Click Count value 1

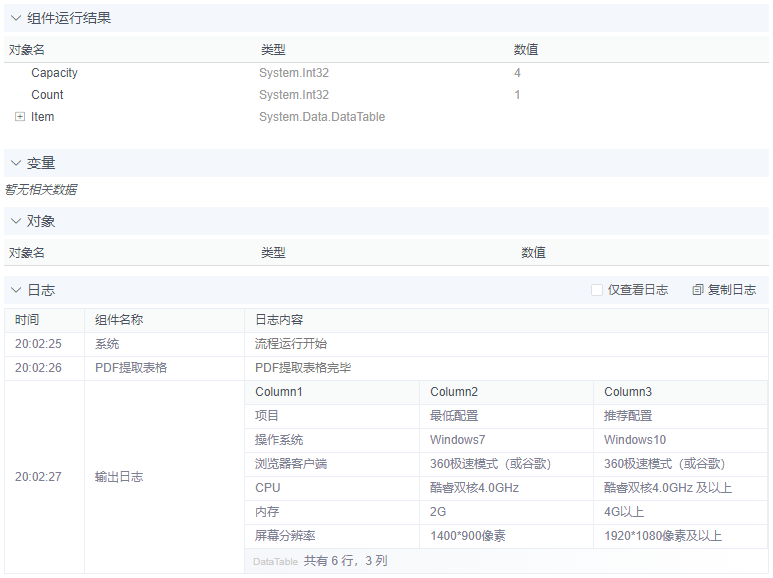517,95
